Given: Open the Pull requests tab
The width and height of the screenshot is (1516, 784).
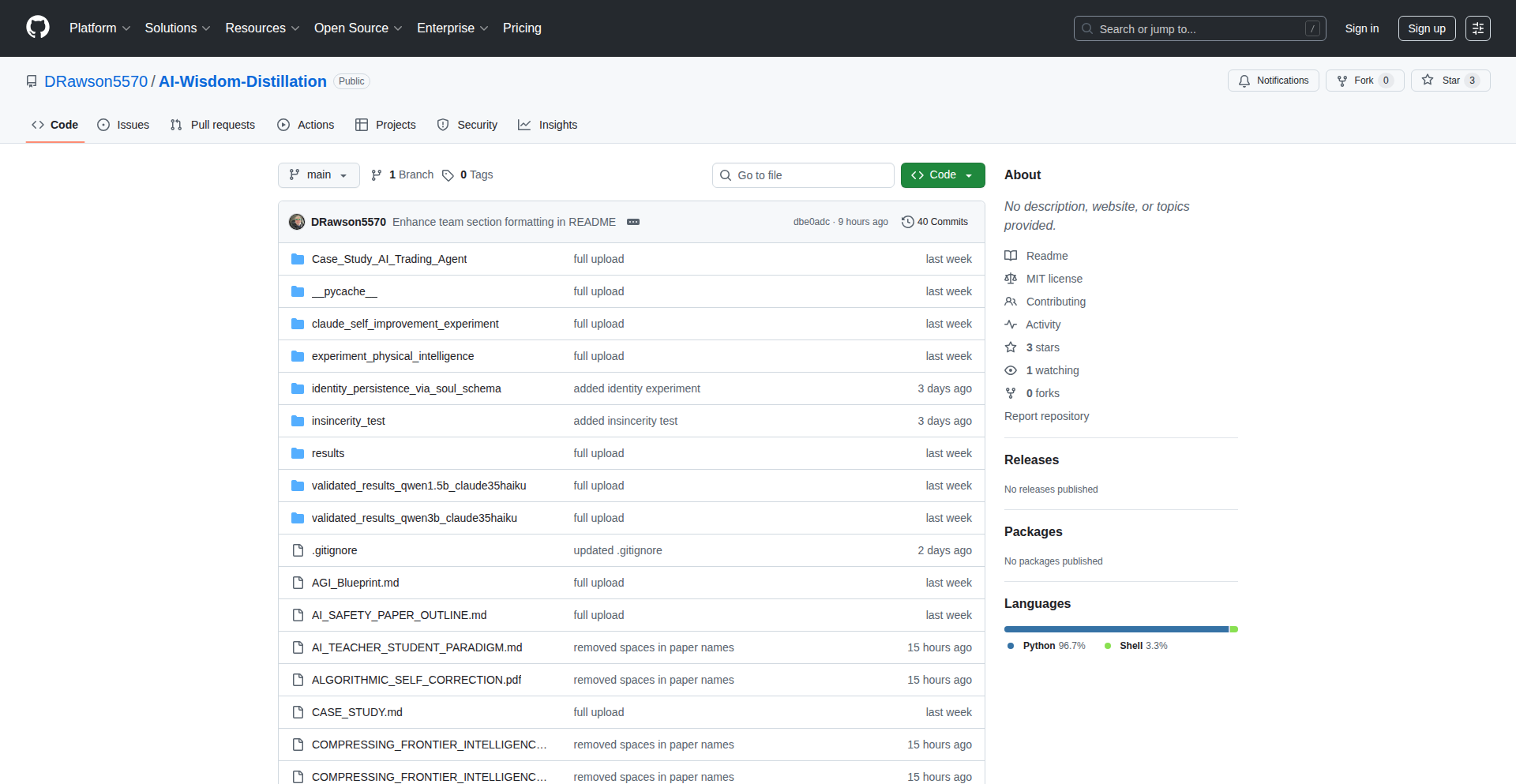Looking at the screenshot, I should click(x=212, y=125).
